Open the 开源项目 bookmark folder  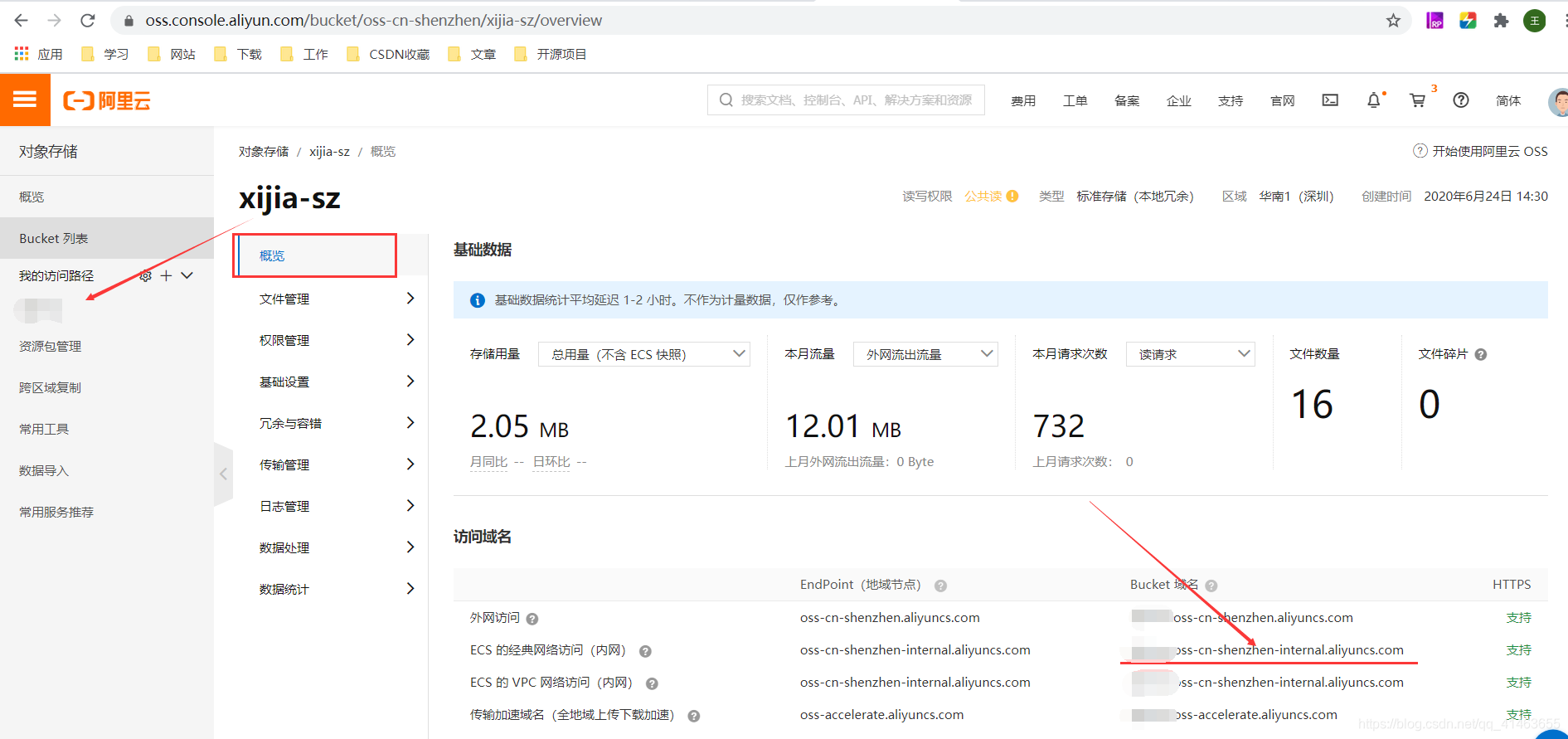551,54
